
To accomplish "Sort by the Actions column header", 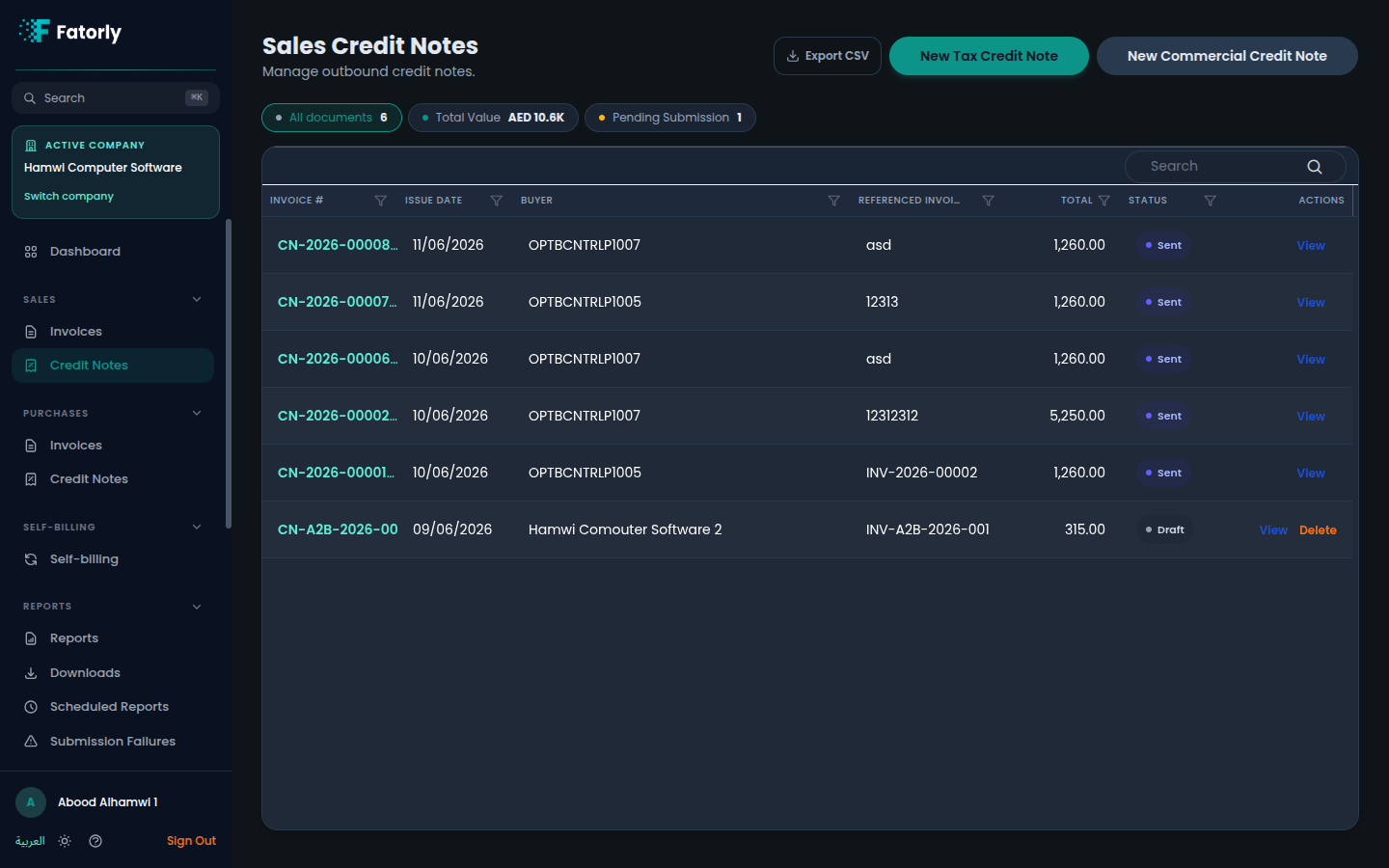I will 1321,201.
